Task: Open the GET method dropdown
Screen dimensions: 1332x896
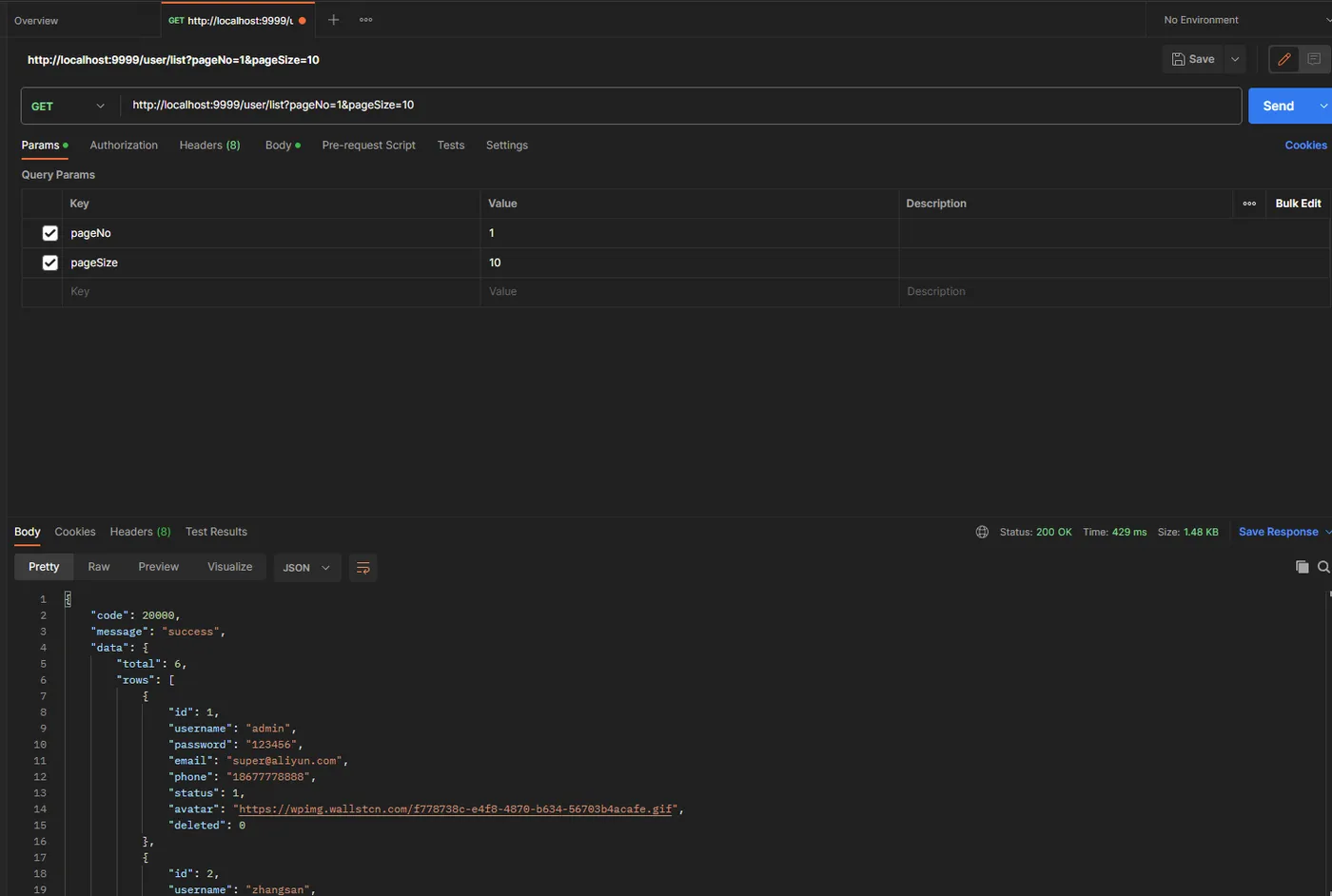Action: coord(68,107)
